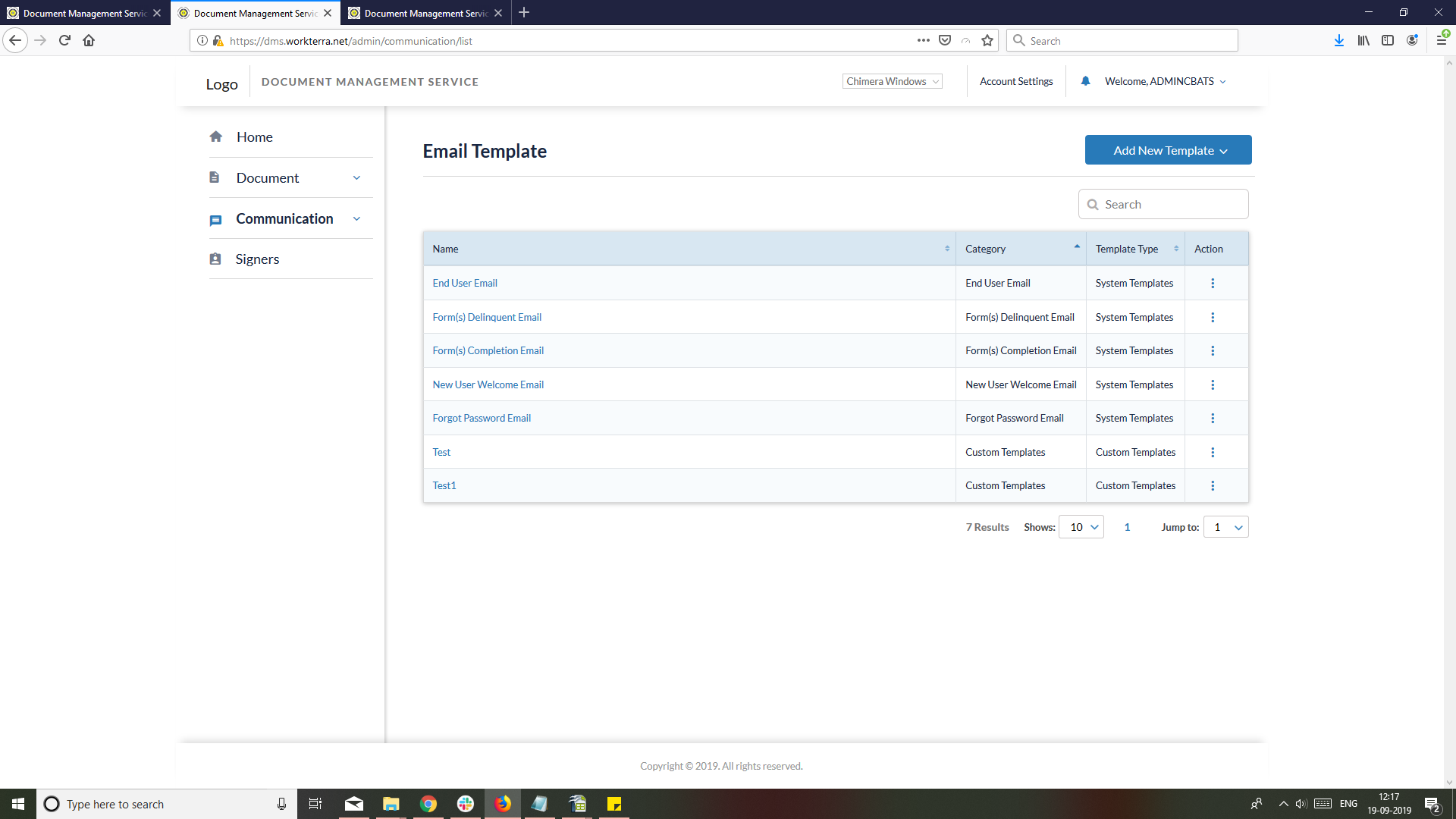Image resolution: width=1456 pixels, height=819 pixels.
Task: Bookmark this page via the star icon
Action: click(x=987, y=40)
